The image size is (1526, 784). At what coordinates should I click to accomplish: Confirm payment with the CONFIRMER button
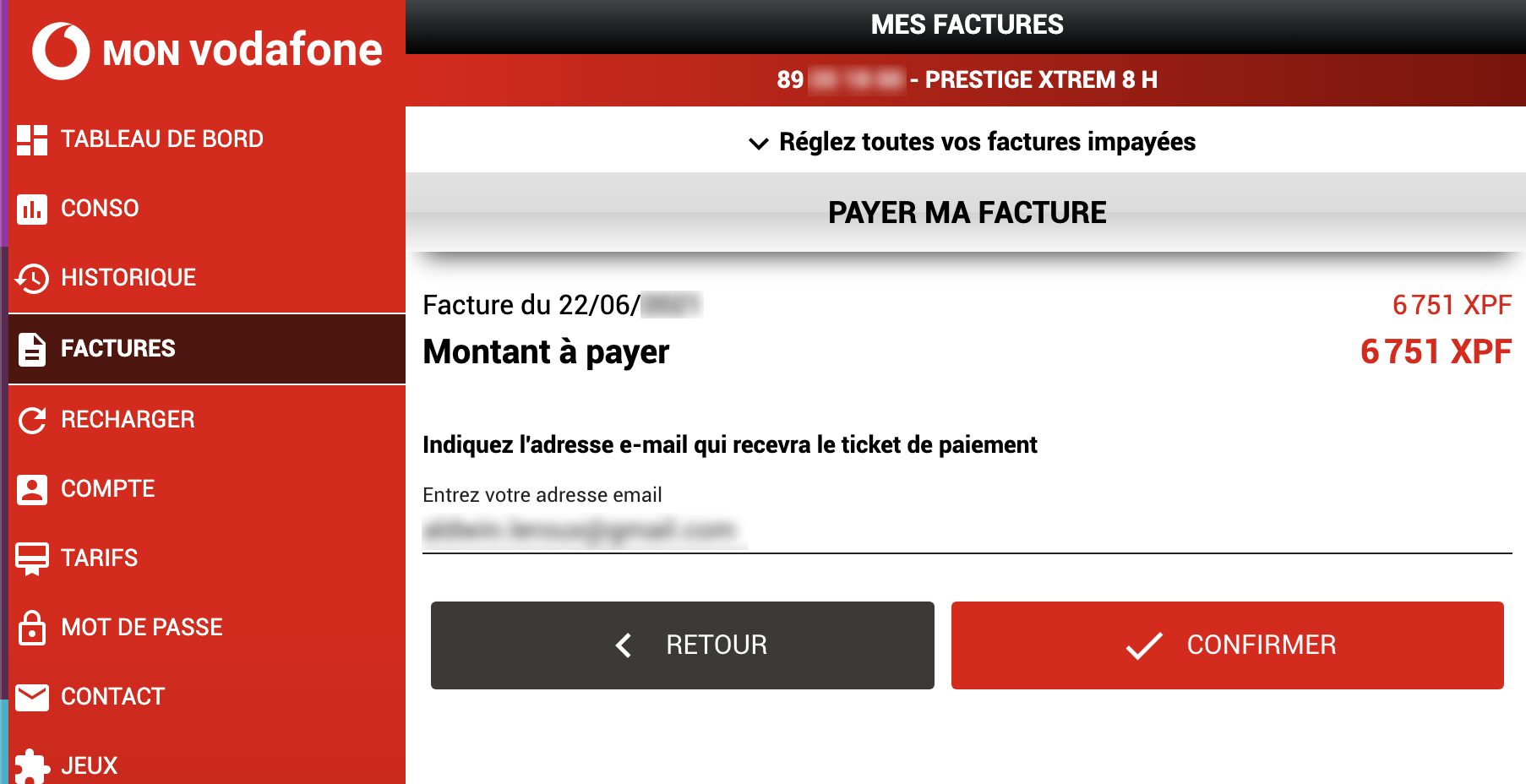pos(1228,645)
